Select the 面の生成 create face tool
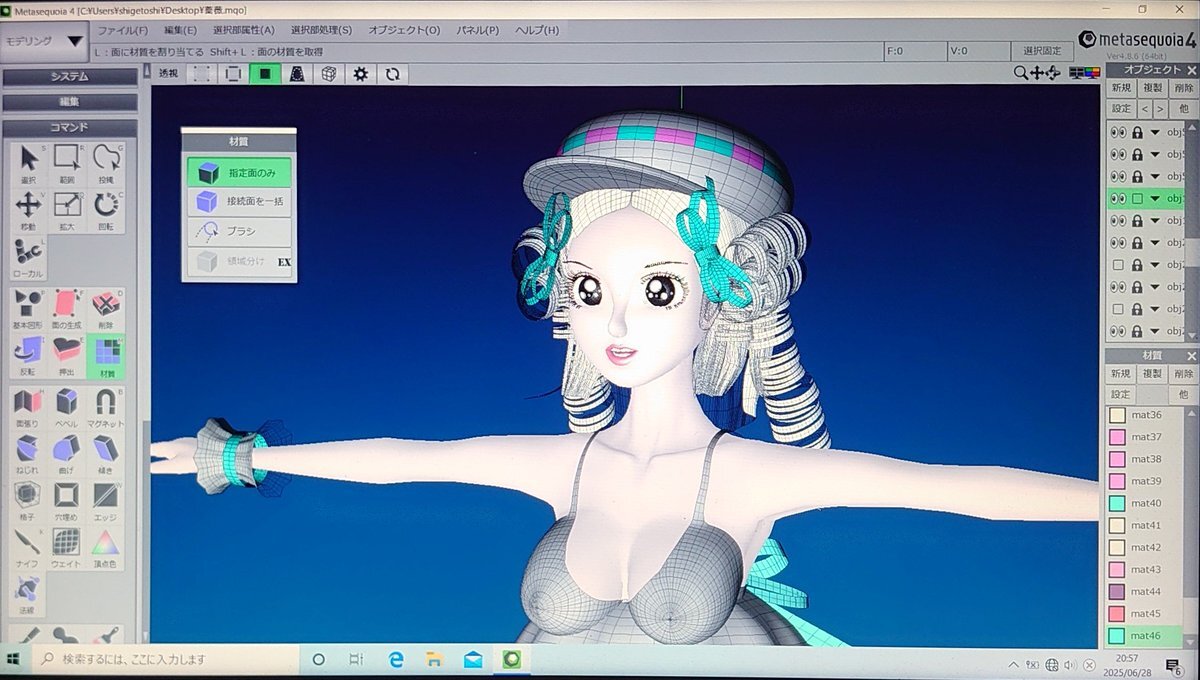Image resolution: width=1200 pixels, height=680 pixels. pyautogui.click(x=67, y=309)
